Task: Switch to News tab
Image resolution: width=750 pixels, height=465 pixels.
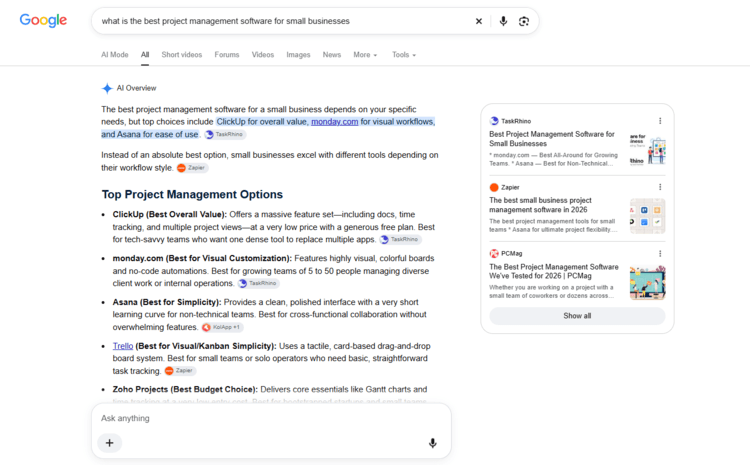Action: 331,55
